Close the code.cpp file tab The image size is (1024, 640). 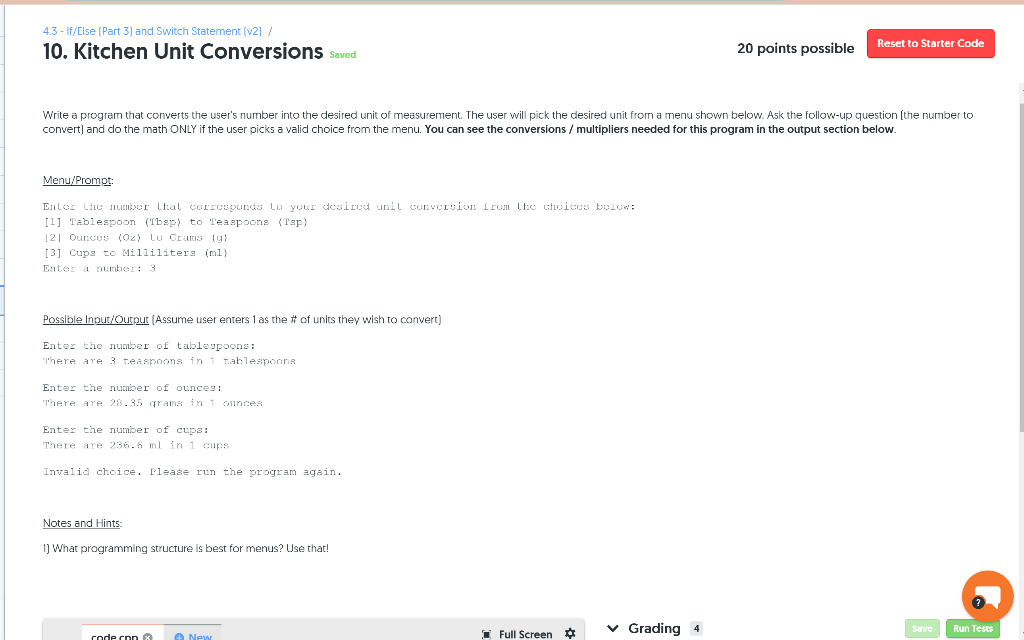(148, 635)
